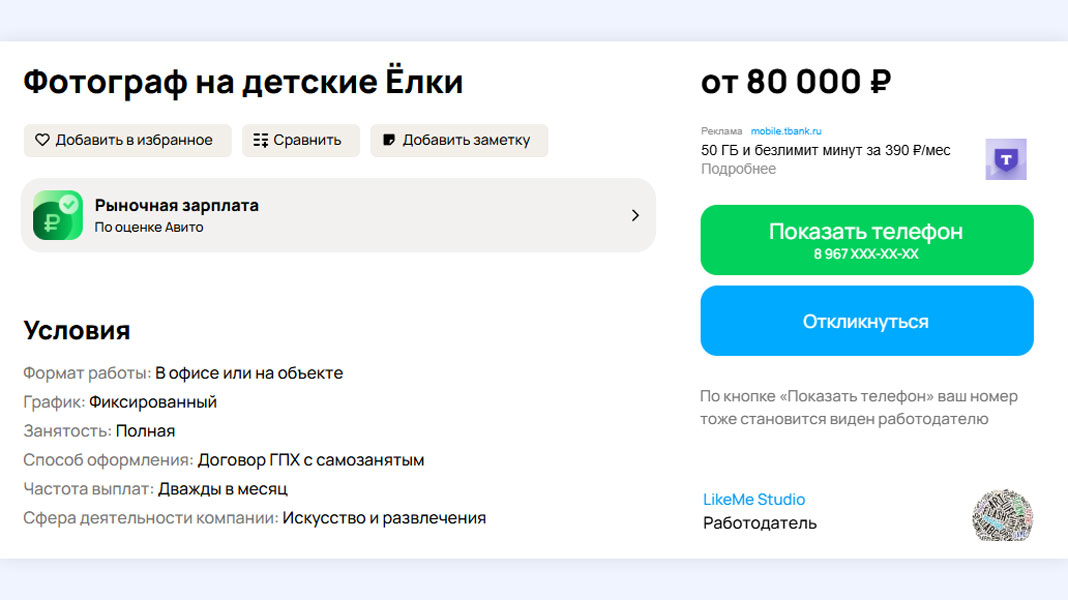Screen dimensions: 1068x600
Task: Click the job title Фотограф на детские Ёлки
Action: 243,82
